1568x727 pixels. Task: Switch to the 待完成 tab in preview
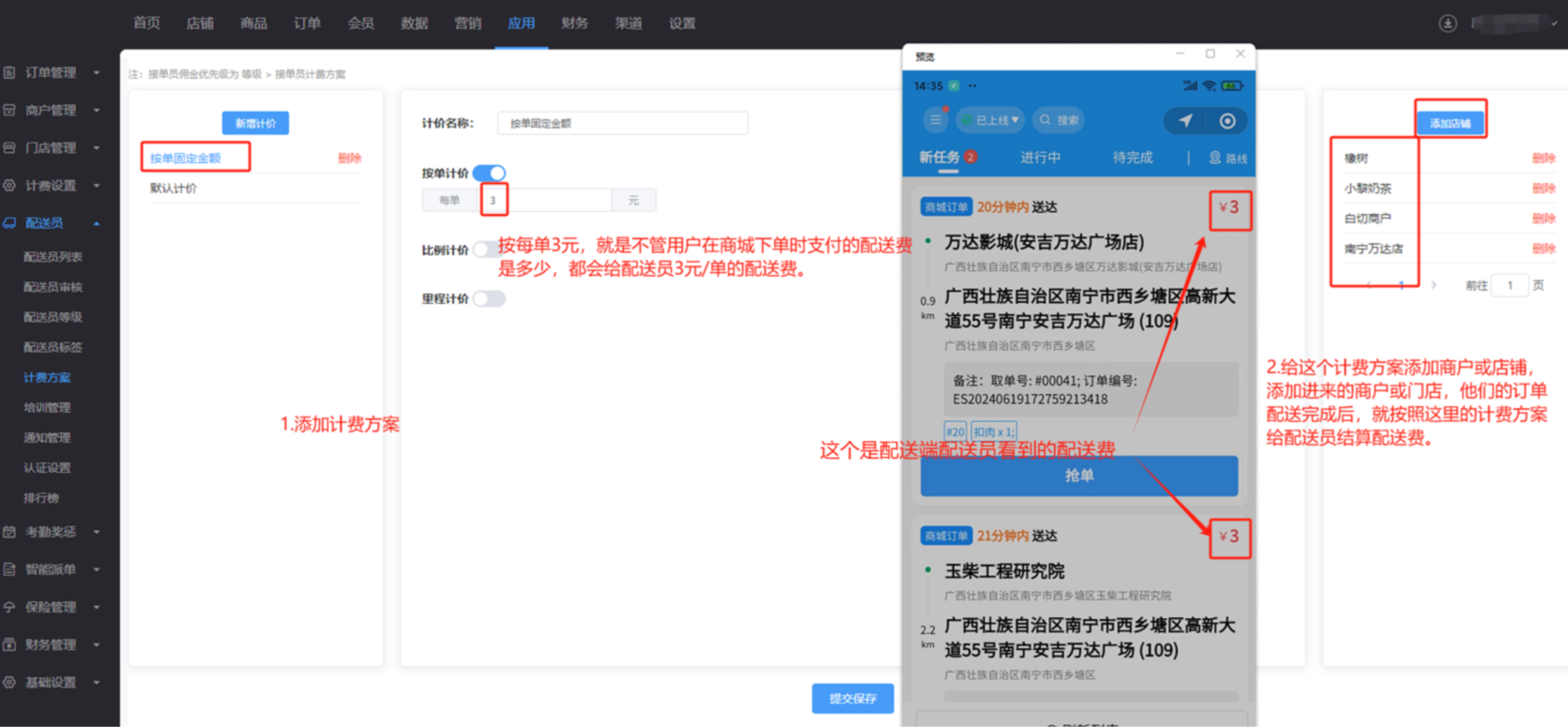tap(1133, 158)
